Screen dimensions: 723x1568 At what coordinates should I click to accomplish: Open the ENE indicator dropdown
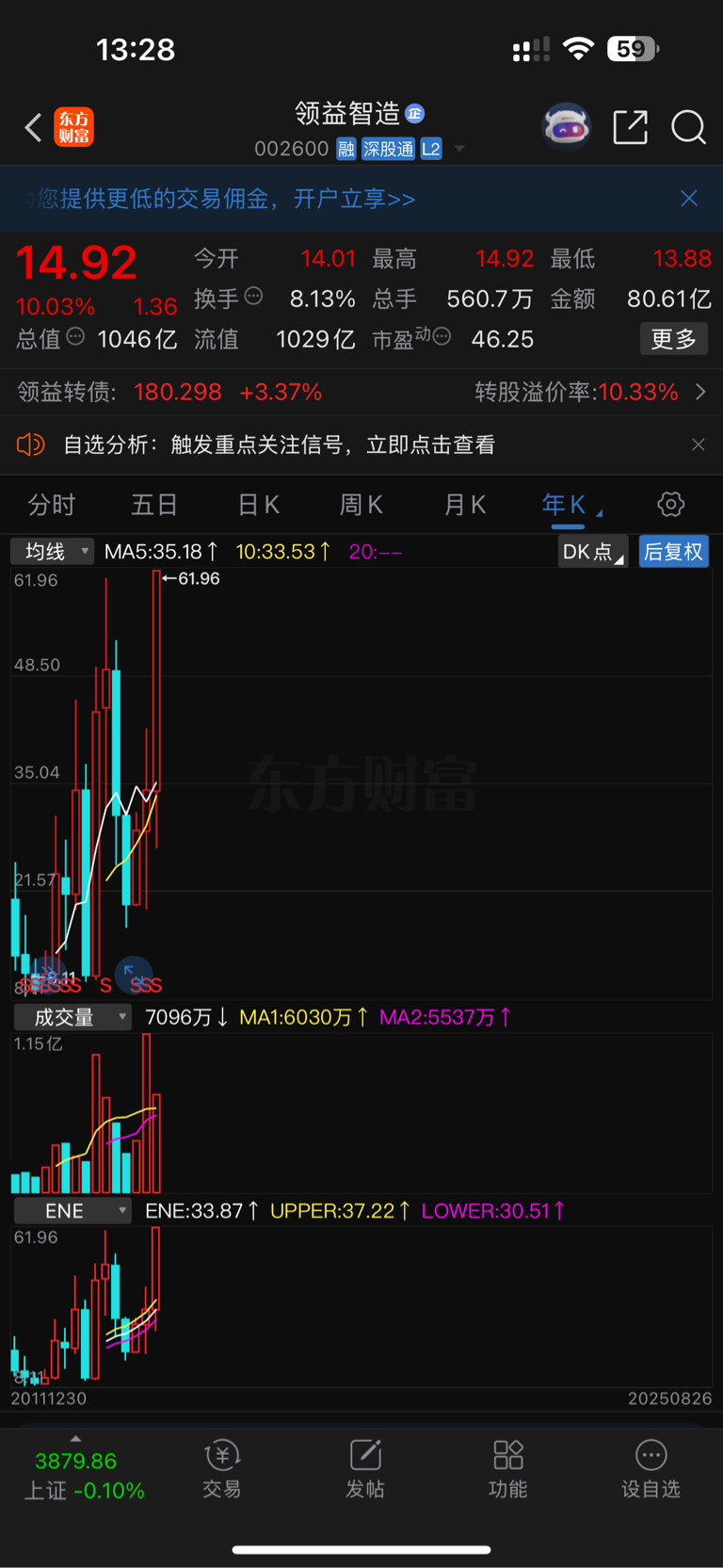coord(72,1210)
